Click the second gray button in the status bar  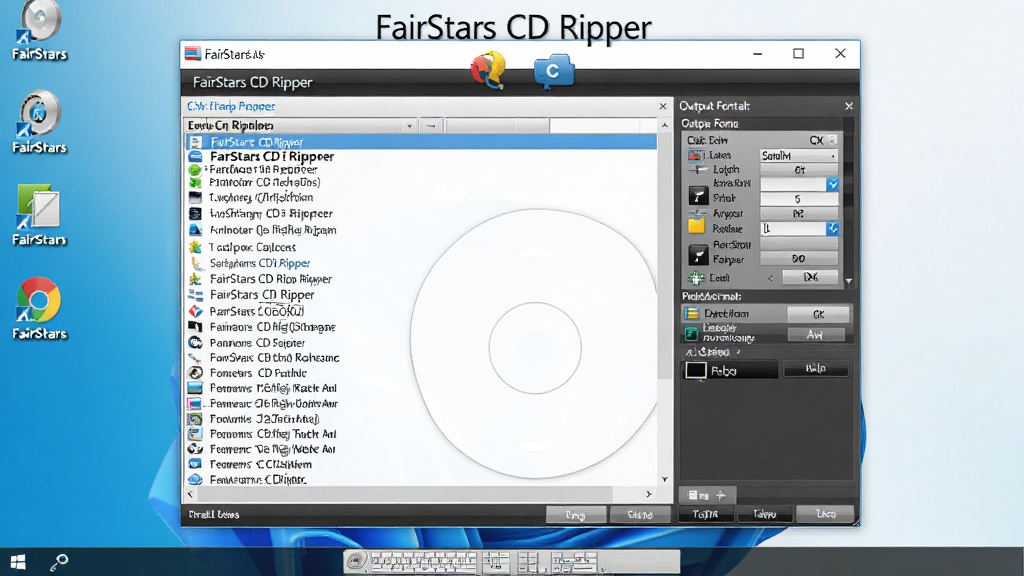coord(640,515)
